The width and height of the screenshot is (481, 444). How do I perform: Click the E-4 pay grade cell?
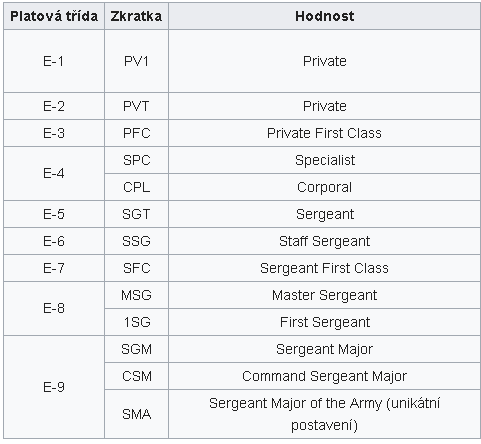pos(54,173)
